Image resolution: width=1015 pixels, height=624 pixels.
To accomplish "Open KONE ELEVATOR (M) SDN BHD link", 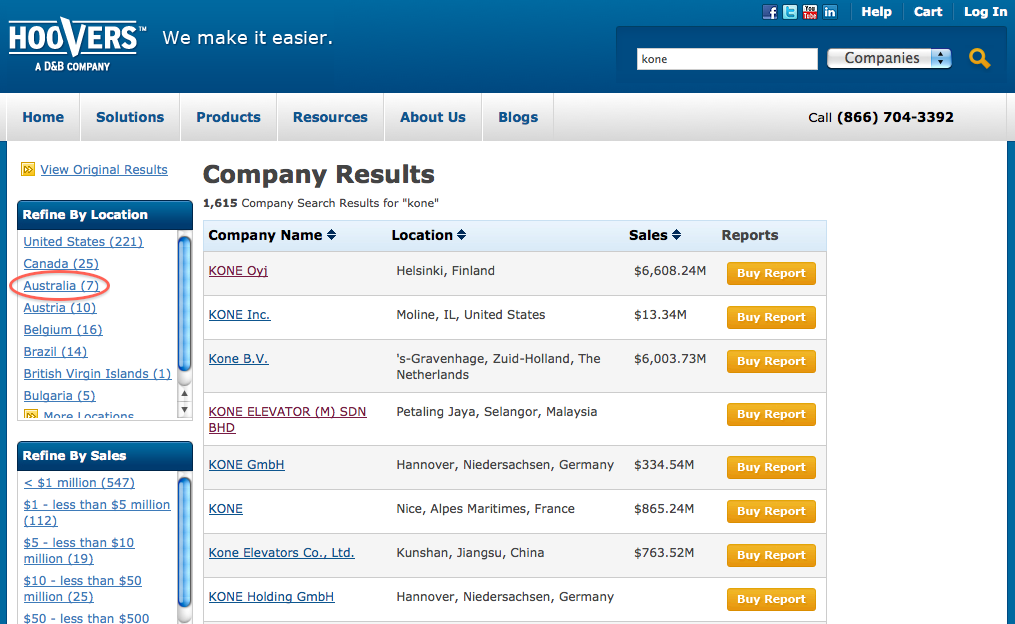I will click(287, 419).
